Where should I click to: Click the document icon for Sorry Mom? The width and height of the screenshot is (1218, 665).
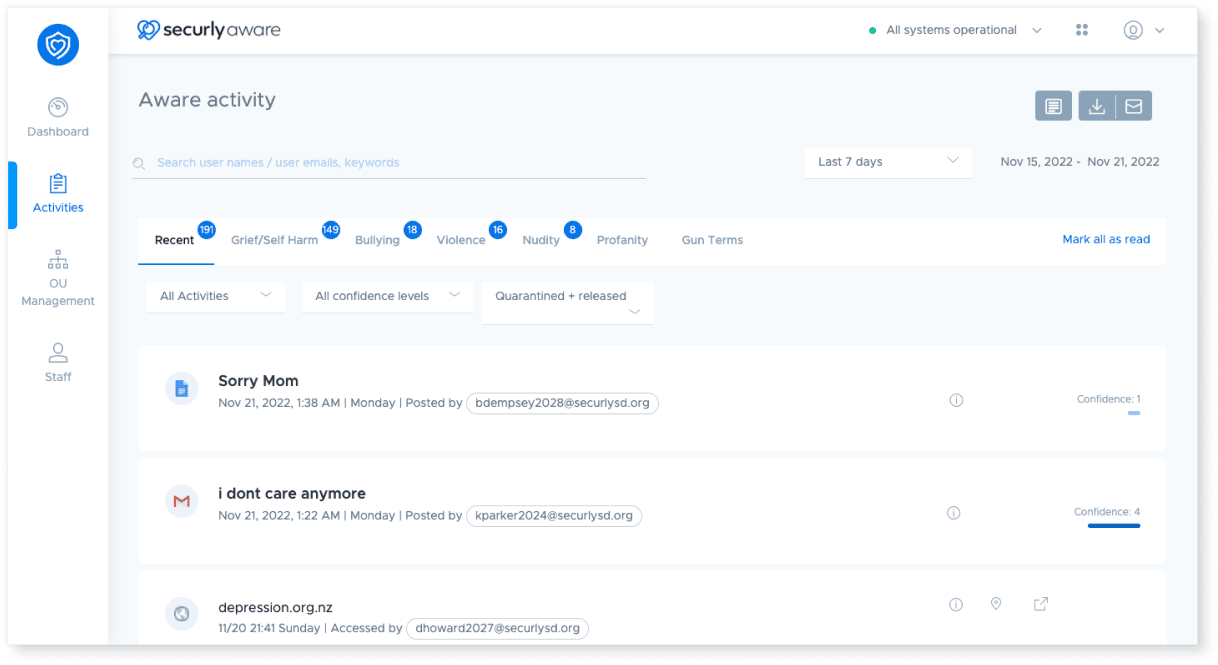(x=182, y=388)
